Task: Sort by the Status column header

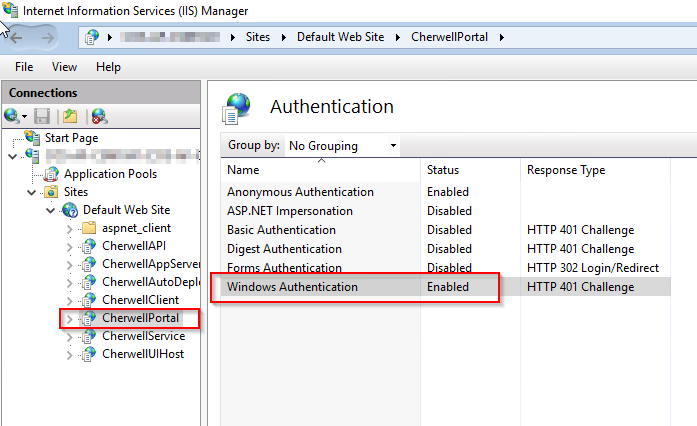Action: tap(443, 170)
